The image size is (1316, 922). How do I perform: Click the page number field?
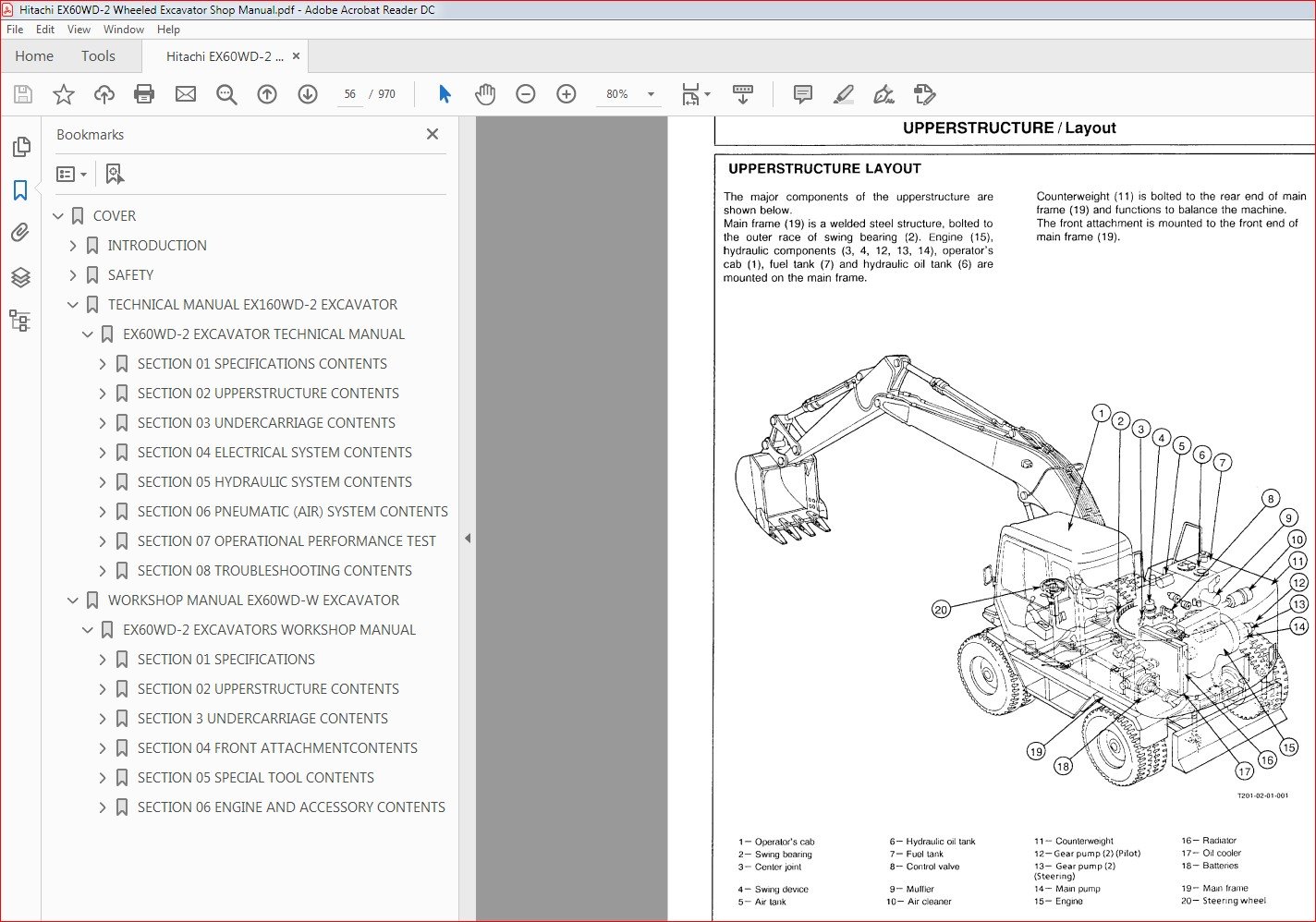[x=349, y=94]
